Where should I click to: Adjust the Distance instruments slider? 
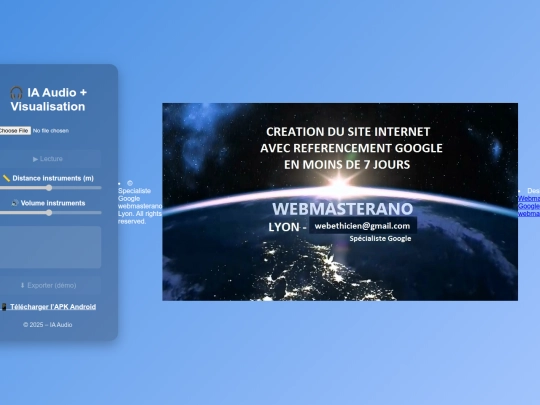click(50, 188)
